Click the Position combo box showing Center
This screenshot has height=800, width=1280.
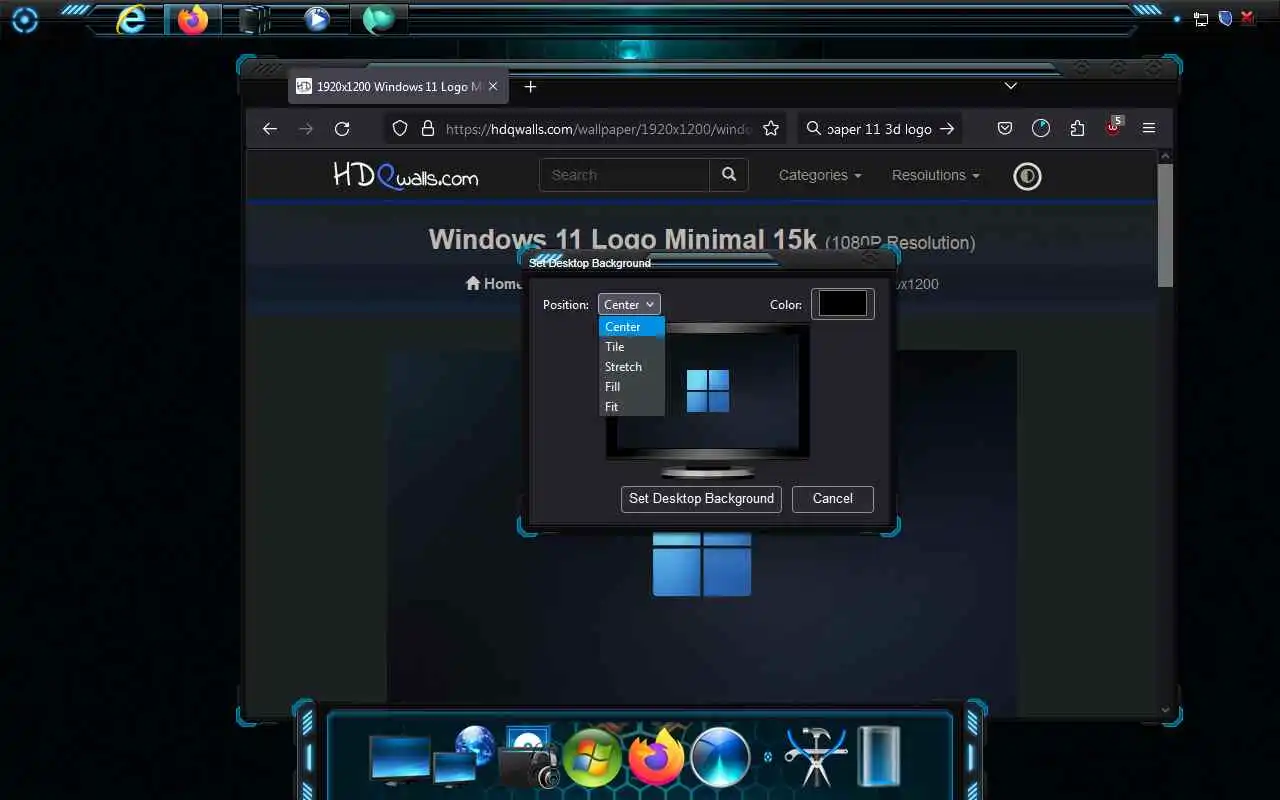click(x=629, y=305)
